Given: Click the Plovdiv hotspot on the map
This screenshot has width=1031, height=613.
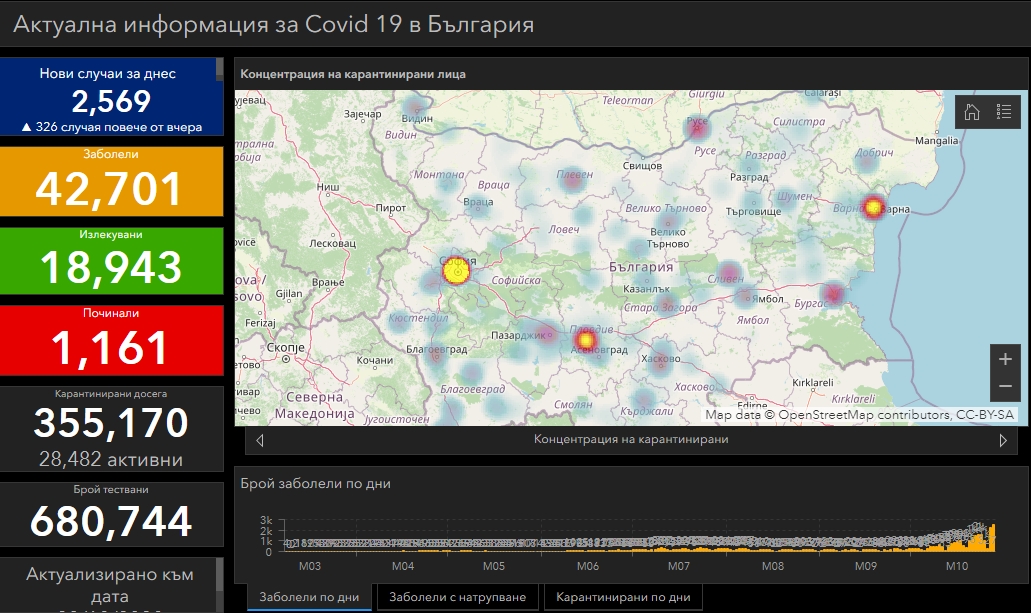Looking at the screenshot, I should pos(586,340).
